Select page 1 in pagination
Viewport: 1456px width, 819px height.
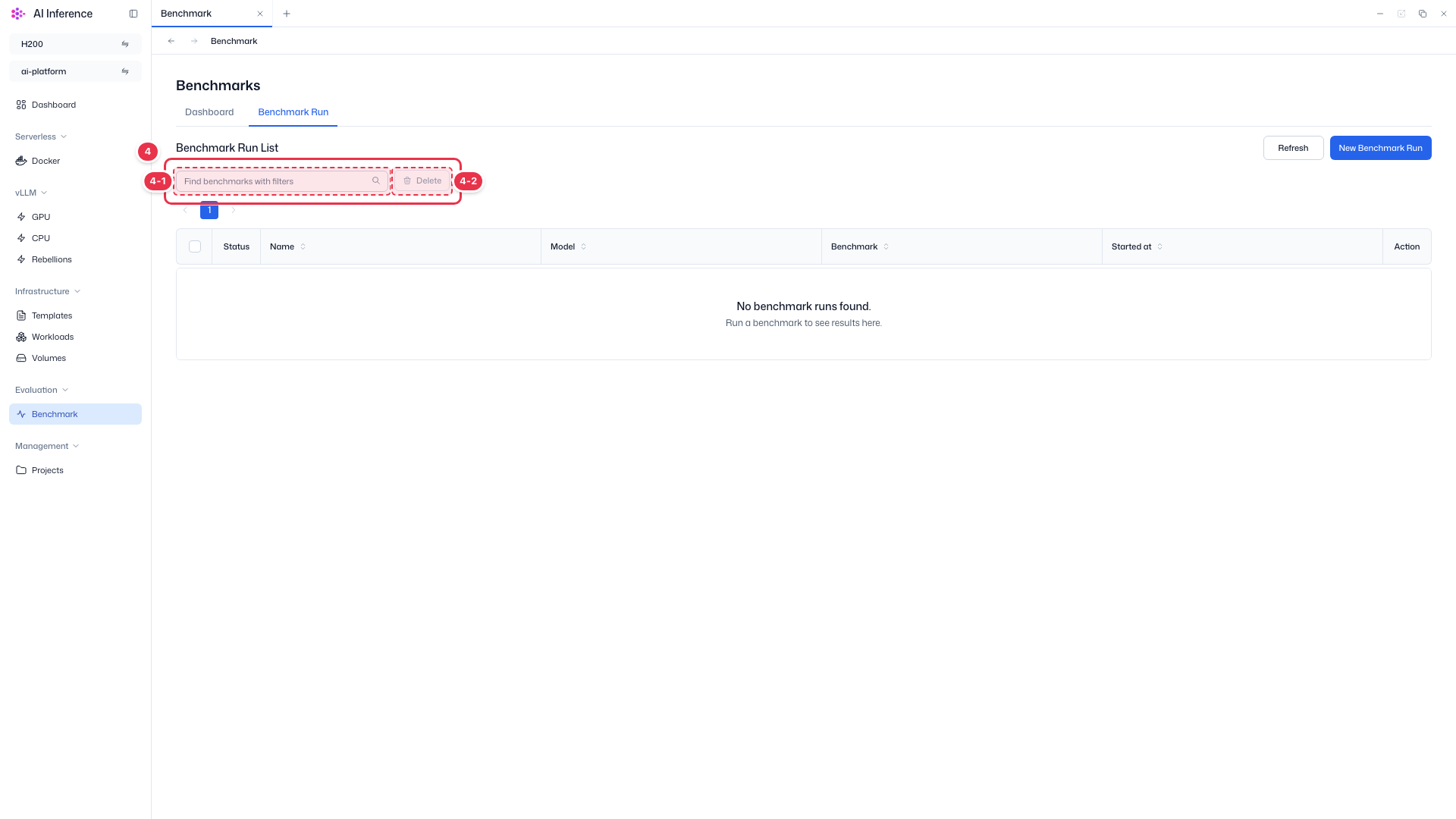point(209,210)
